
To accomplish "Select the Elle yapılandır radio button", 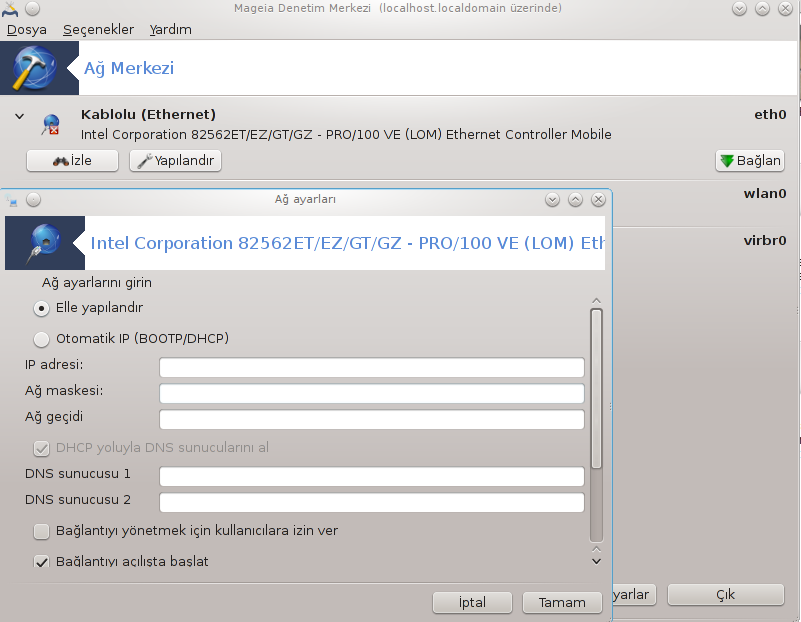I will 41,308.
